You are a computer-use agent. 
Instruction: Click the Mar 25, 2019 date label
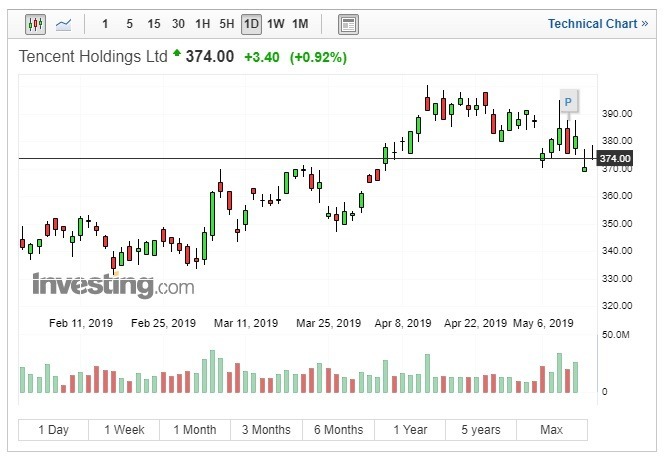tap(329, 323)
